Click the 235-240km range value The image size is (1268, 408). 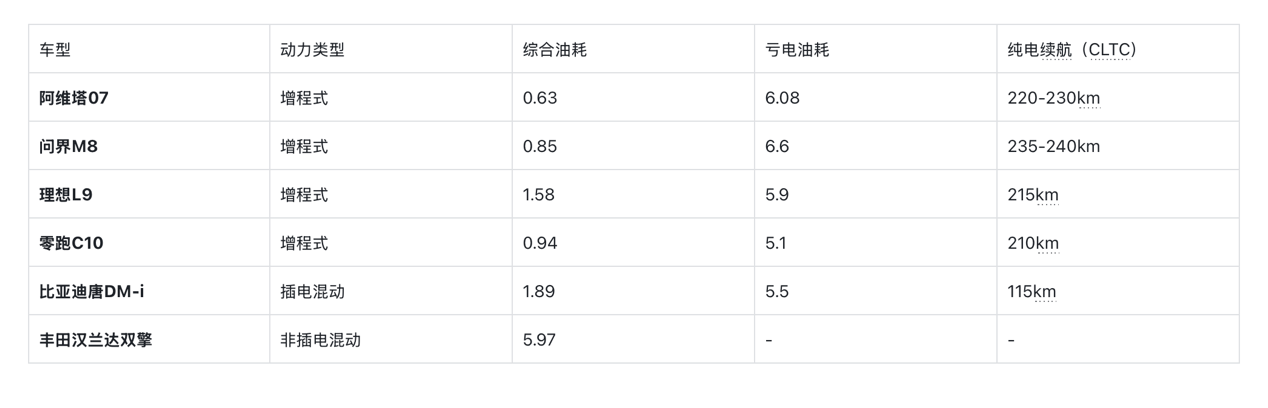click(1054, 147)
